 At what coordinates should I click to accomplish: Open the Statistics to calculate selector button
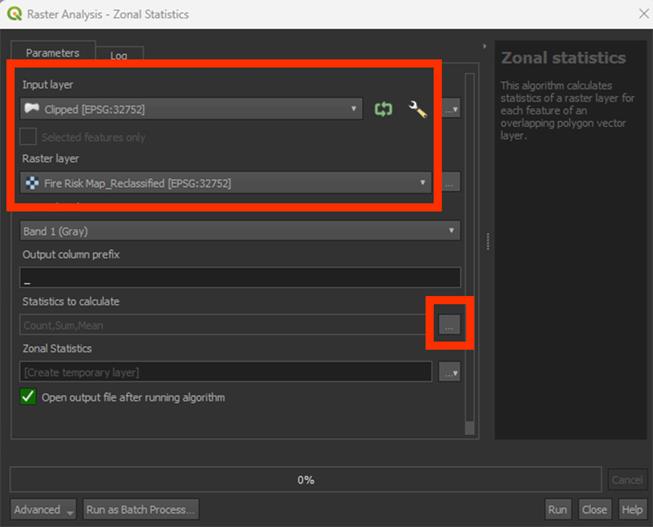click(449, 324)
